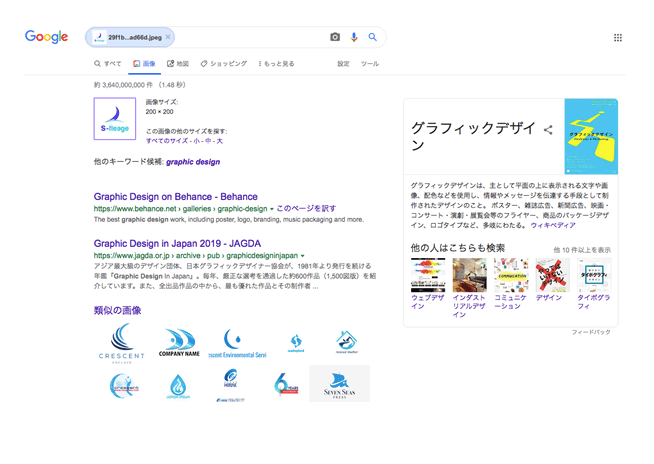Expand the jagda.or.jp URL dropdown arrow
The image size is (654, 464).
[302, 256]
